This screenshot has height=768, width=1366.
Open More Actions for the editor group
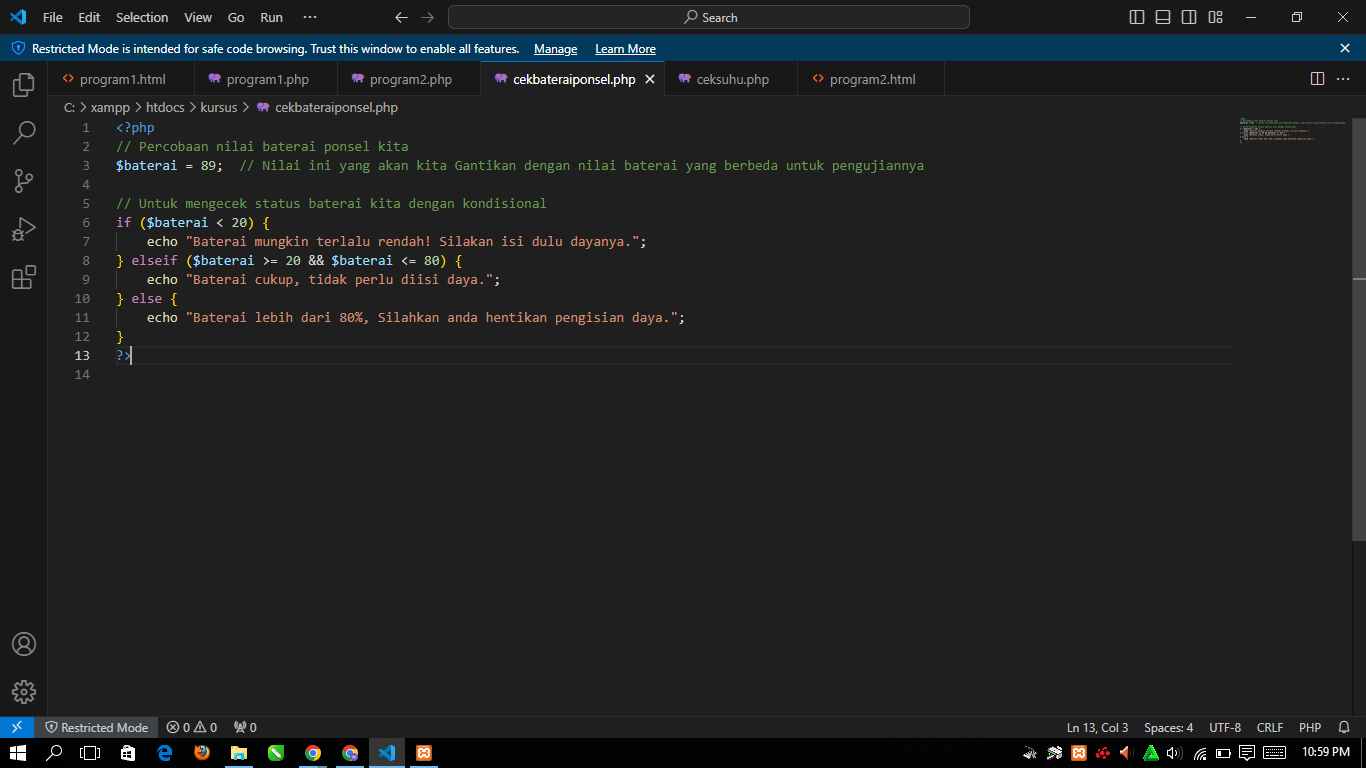pos(1344,79)
